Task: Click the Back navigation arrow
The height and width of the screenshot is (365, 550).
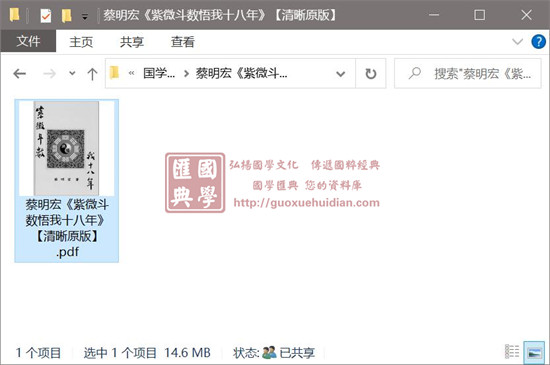Action: tap(20, 74)
